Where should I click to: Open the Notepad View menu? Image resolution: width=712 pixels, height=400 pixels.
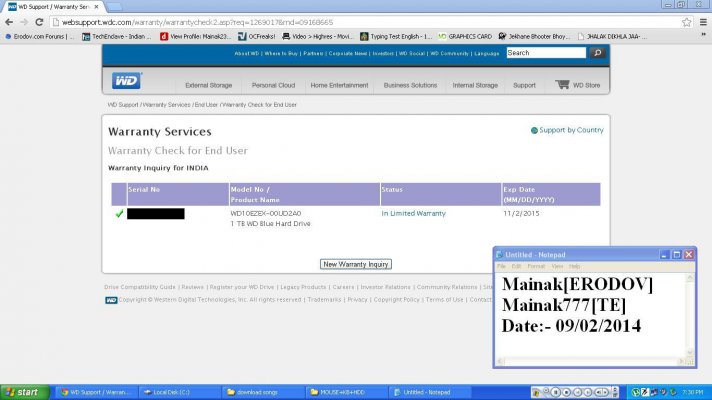point(557,267)
